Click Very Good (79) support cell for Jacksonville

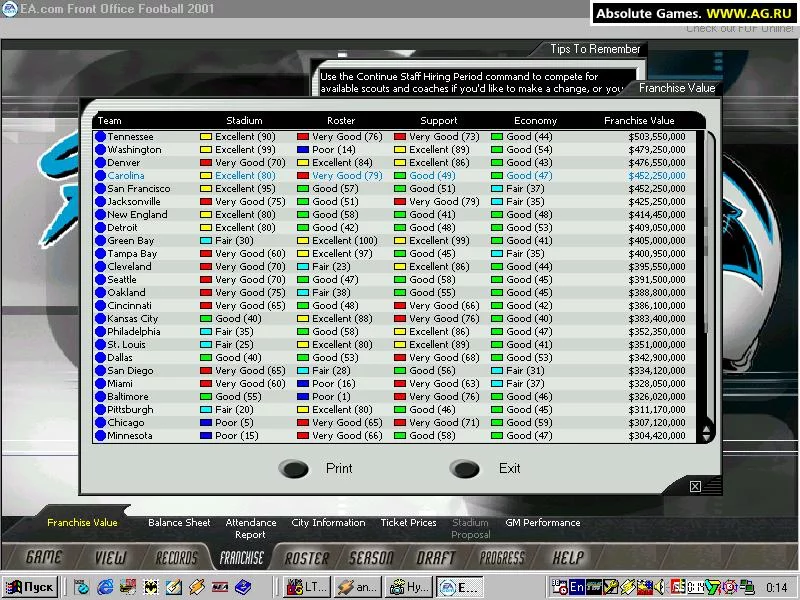pyautogui.click(x=444, y=202)
